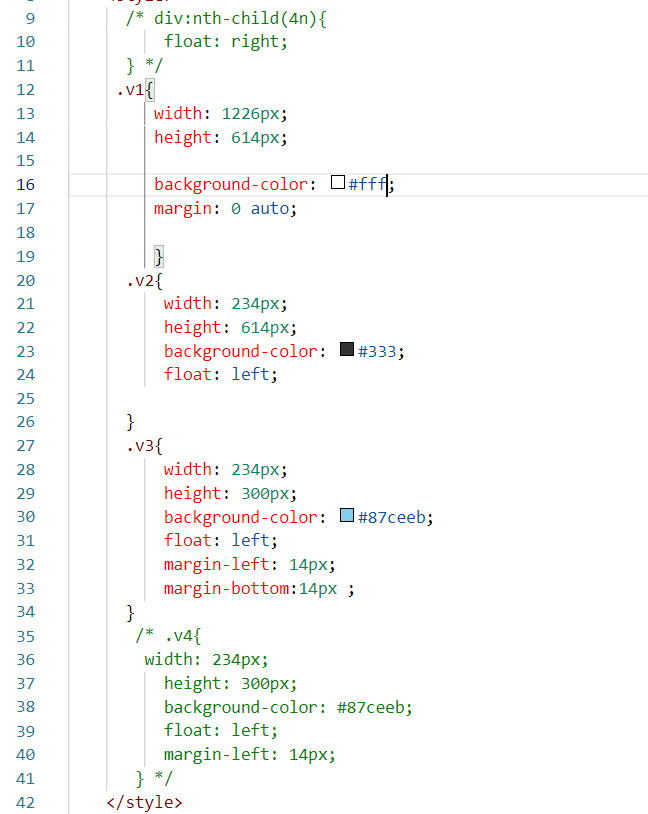This screenshot has width=648, height=814.
Task: Click line number 16 in gutter
Action: [25, 185]
